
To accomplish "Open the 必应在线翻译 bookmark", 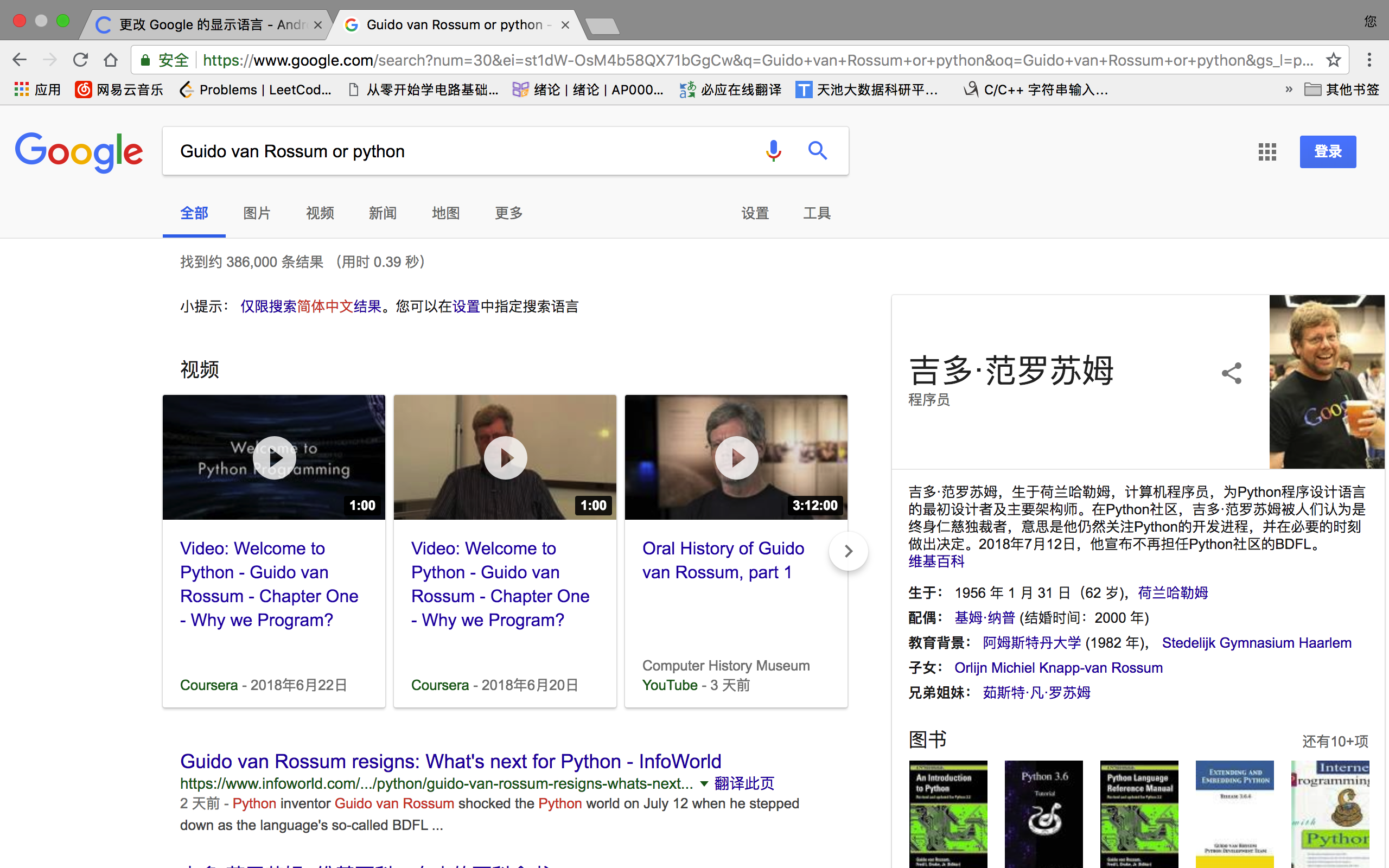I will (x=730, y=90).
